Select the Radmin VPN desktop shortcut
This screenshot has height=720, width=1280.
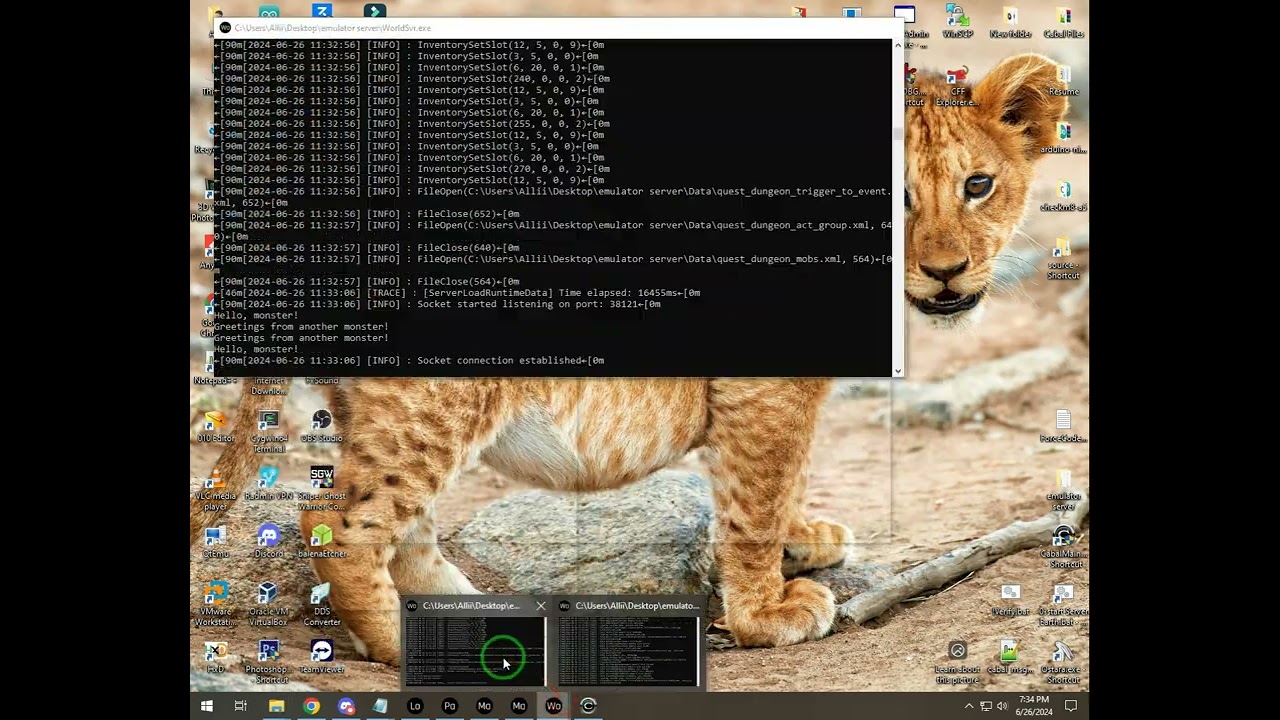tap(268, 483)
